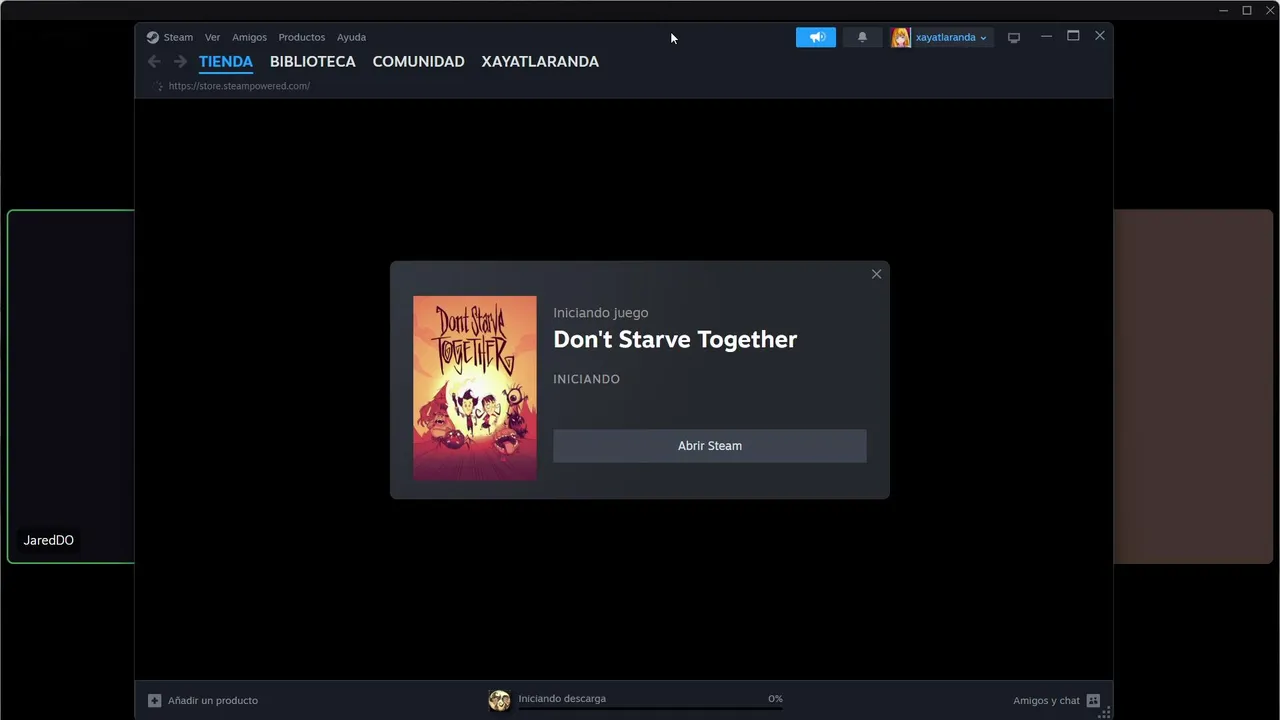Click the downloading game icon in status bar
The width and height of the screenshot is (1280, 720).
click(x=499, y=700)
